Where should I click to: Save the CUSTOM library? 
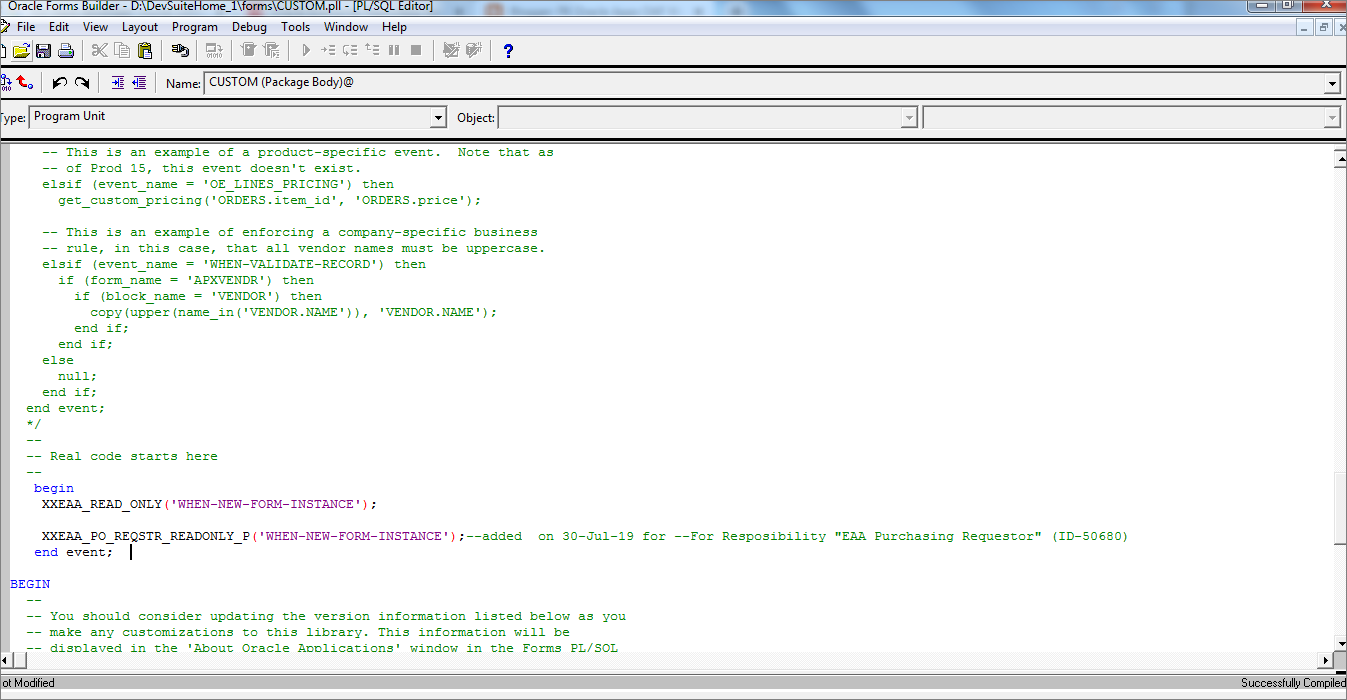pos(43,51)
